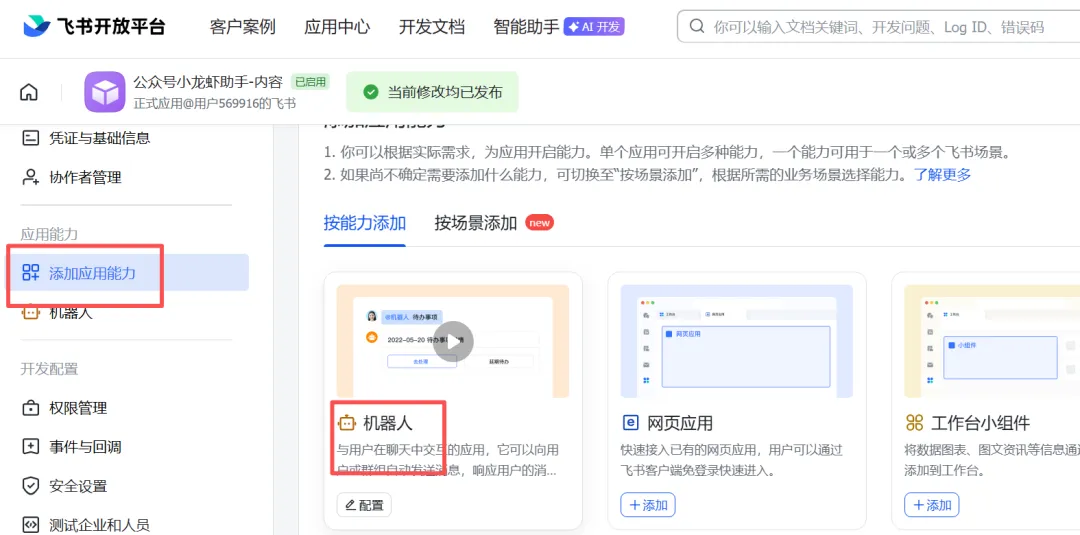
Task: Click the workbench widget icon on the card
Action: [x=914, y=422]
